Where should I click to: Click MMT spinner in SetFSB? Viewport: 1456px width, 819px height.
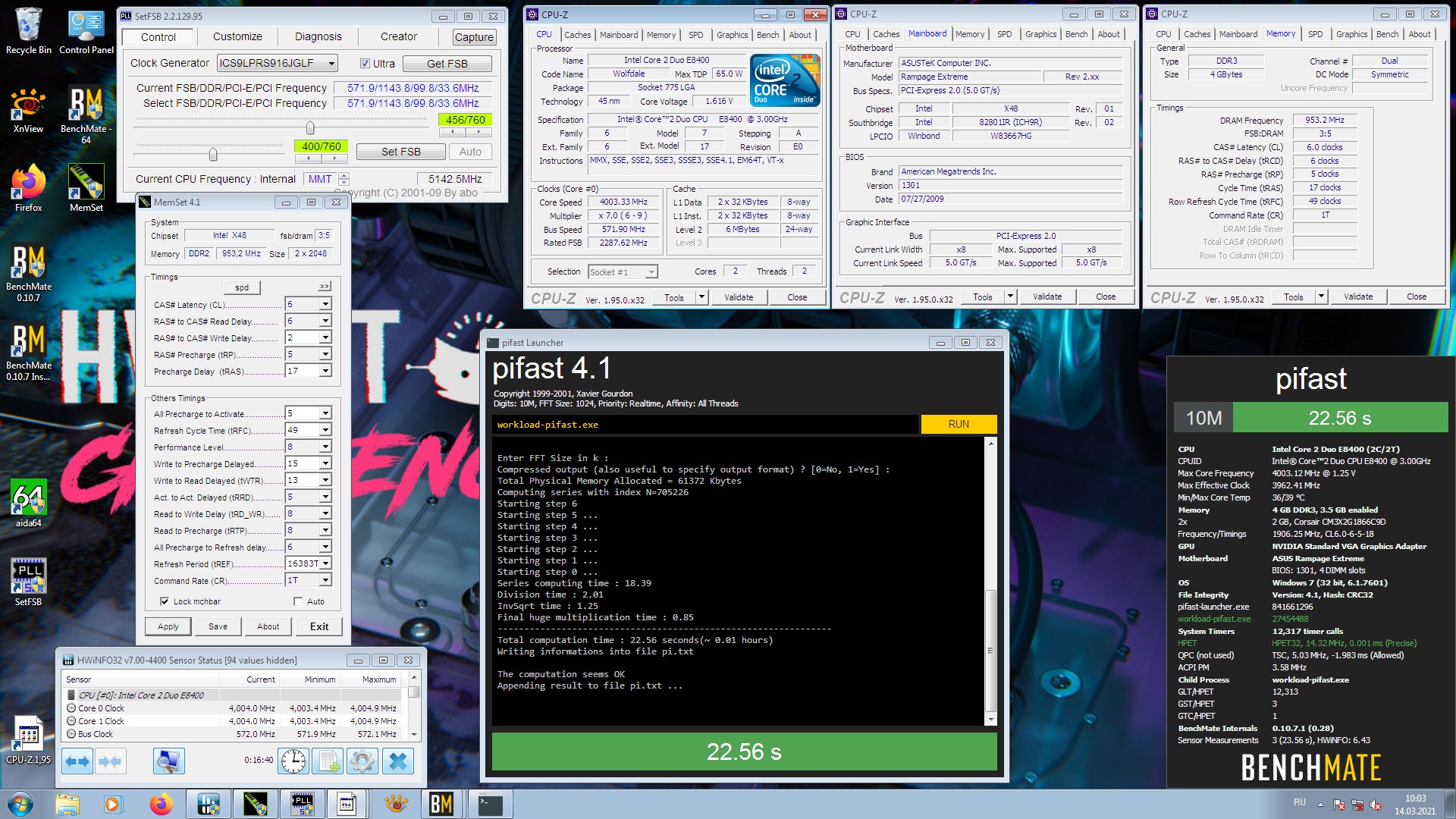click(344, 179)
